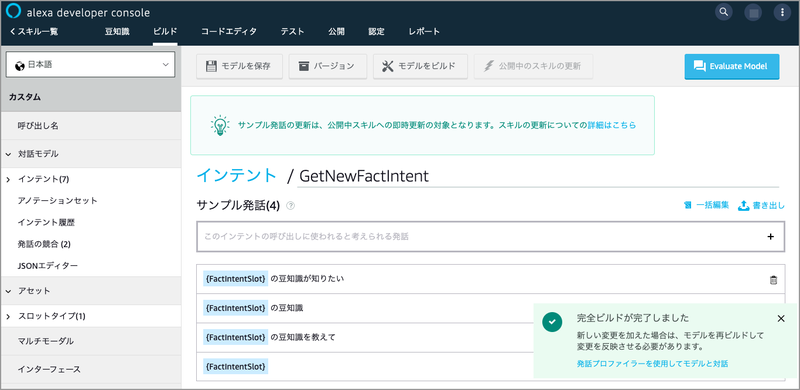Screen dimensions: 800x390
Task: Edit the GetNewFactIntent name field
Action: click(538, 177)
